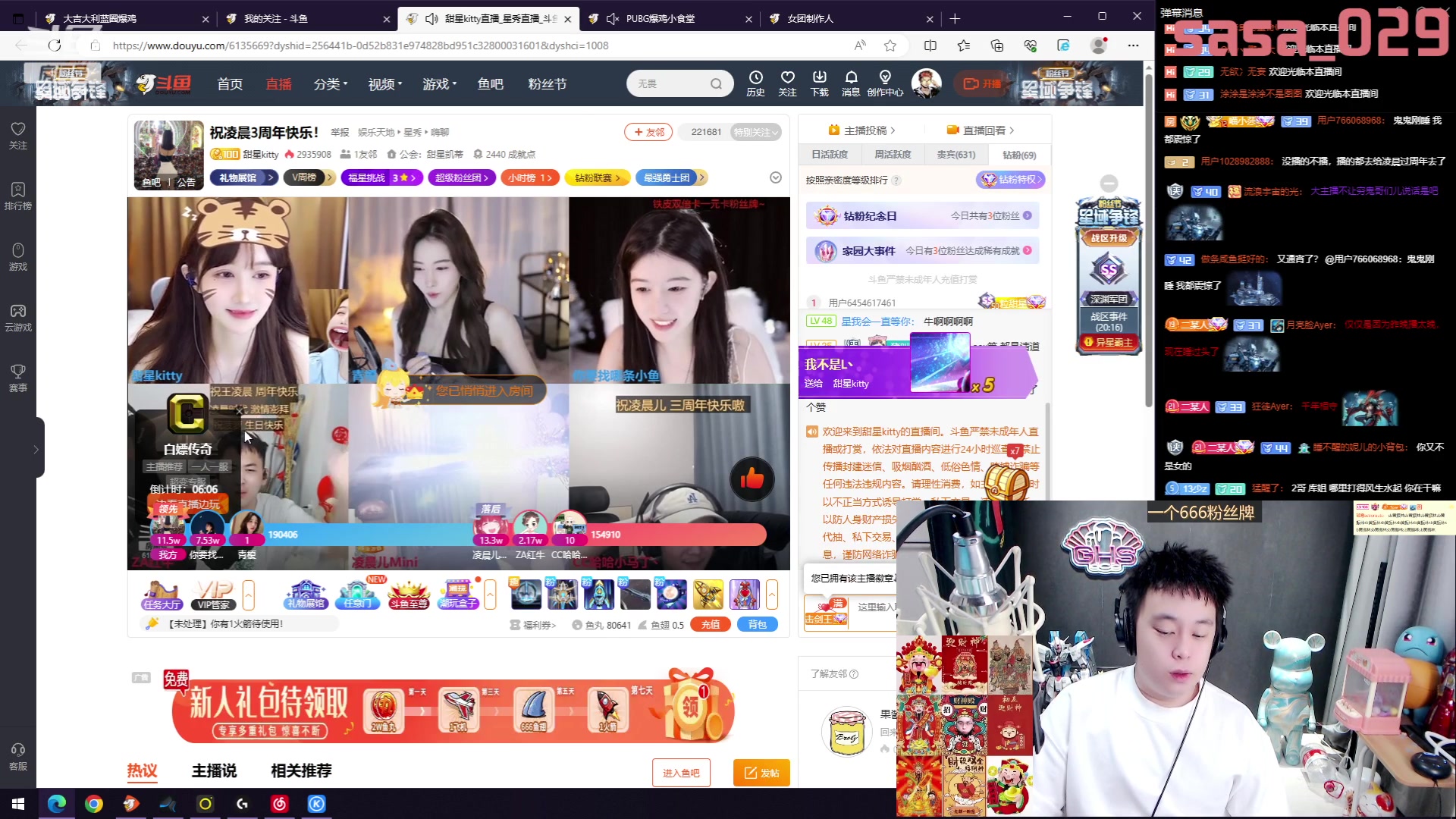Image resolution: width=1456 pixels, height=819 pixels.
Task: Open 赛事 trophy icon in left sidebar
Action: click(18, 378)
